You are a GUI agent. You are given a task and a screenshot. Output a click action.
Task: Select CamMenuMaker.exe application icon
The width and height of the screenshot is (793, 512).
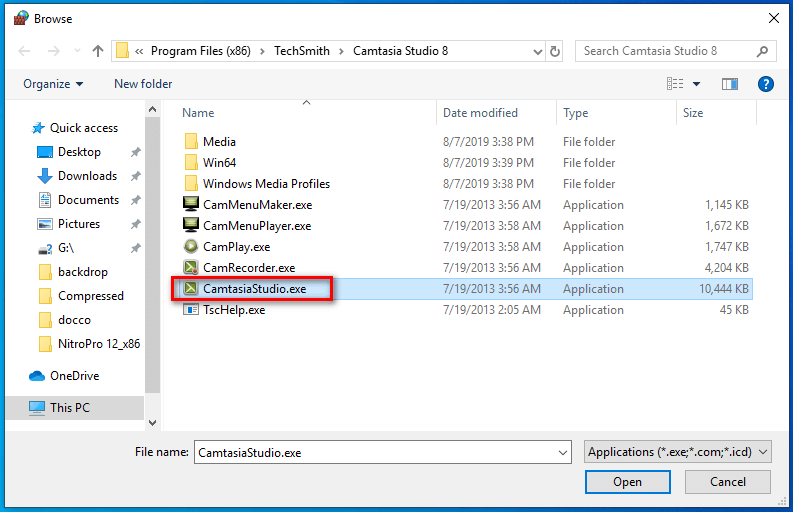pos(191,204)
